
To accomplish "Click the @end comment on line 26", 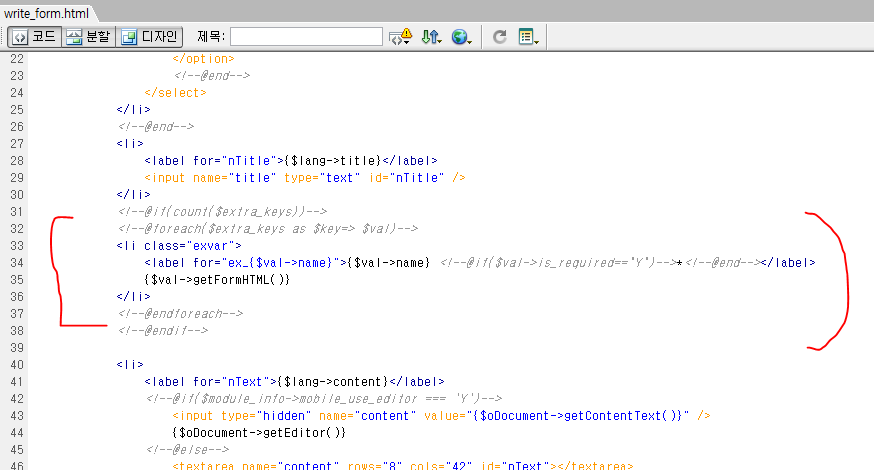I will 156,127.
